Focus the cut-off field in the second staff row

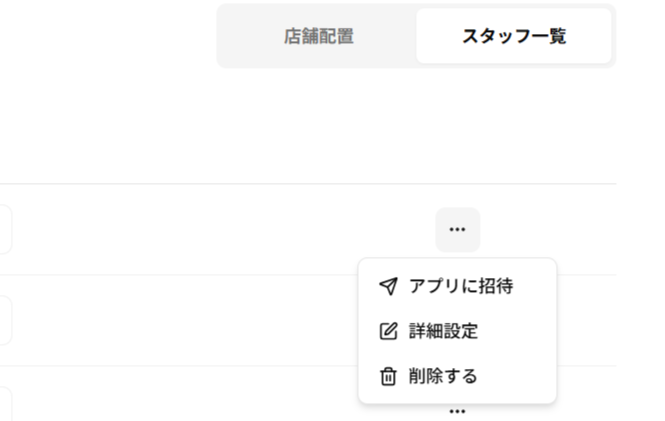coord(5,320)
